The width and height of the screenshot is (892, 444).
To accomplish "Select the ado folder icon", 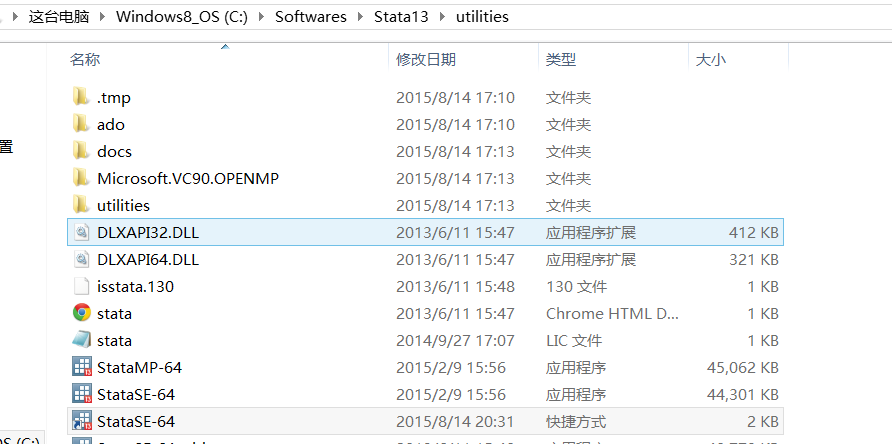I will pyautogui.click(x=82, y=124).
